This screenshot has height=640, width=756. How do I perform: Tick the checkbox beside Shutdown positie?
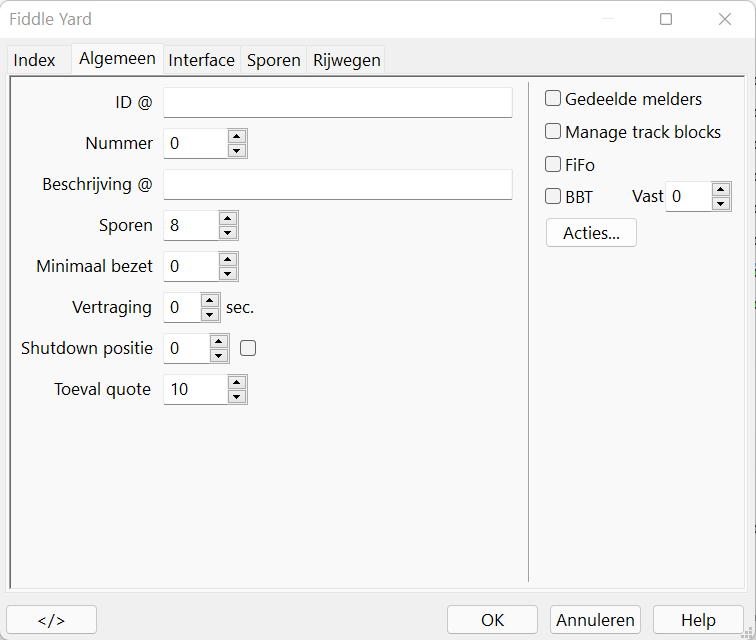pos(248,349)
